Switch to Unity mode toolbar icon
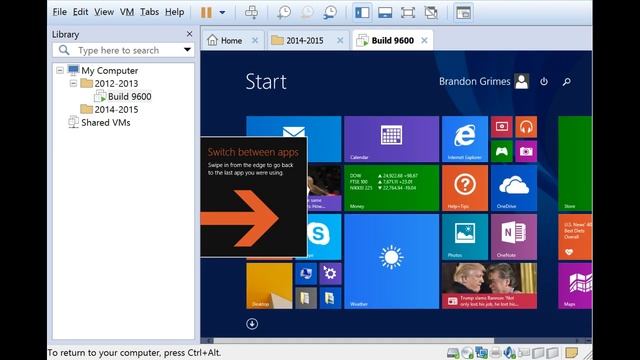 tap(431, 13)
